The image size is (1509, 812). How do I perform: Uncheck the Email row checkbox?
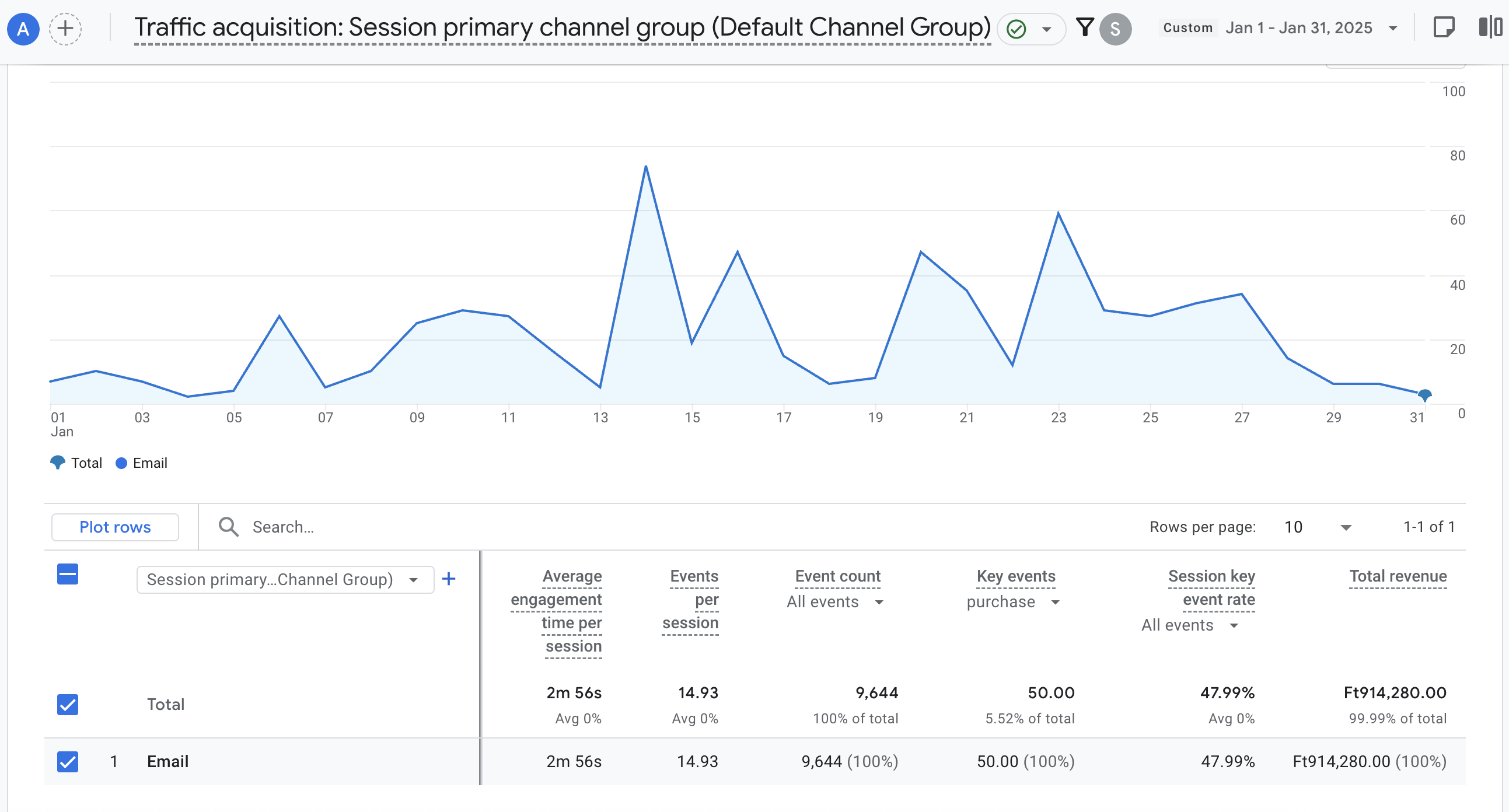[68, 762]
